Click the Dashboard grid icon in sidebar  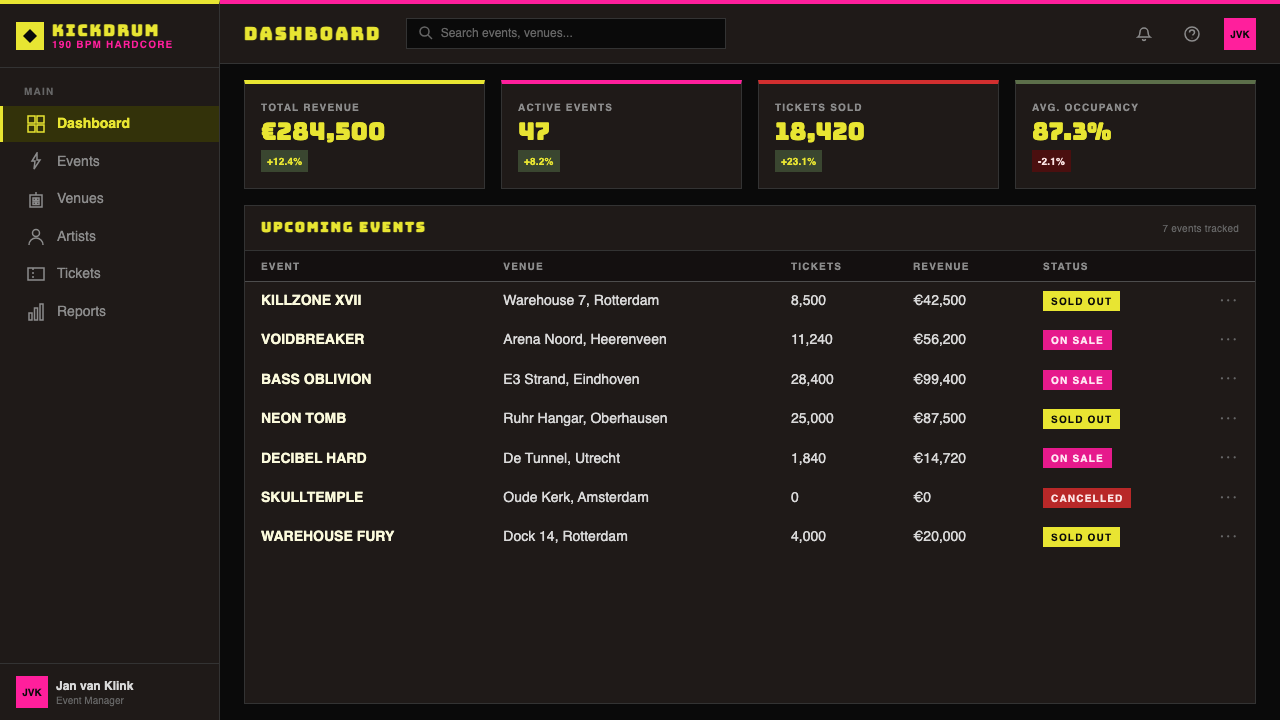pyautogui.click(x=36, y=124)
